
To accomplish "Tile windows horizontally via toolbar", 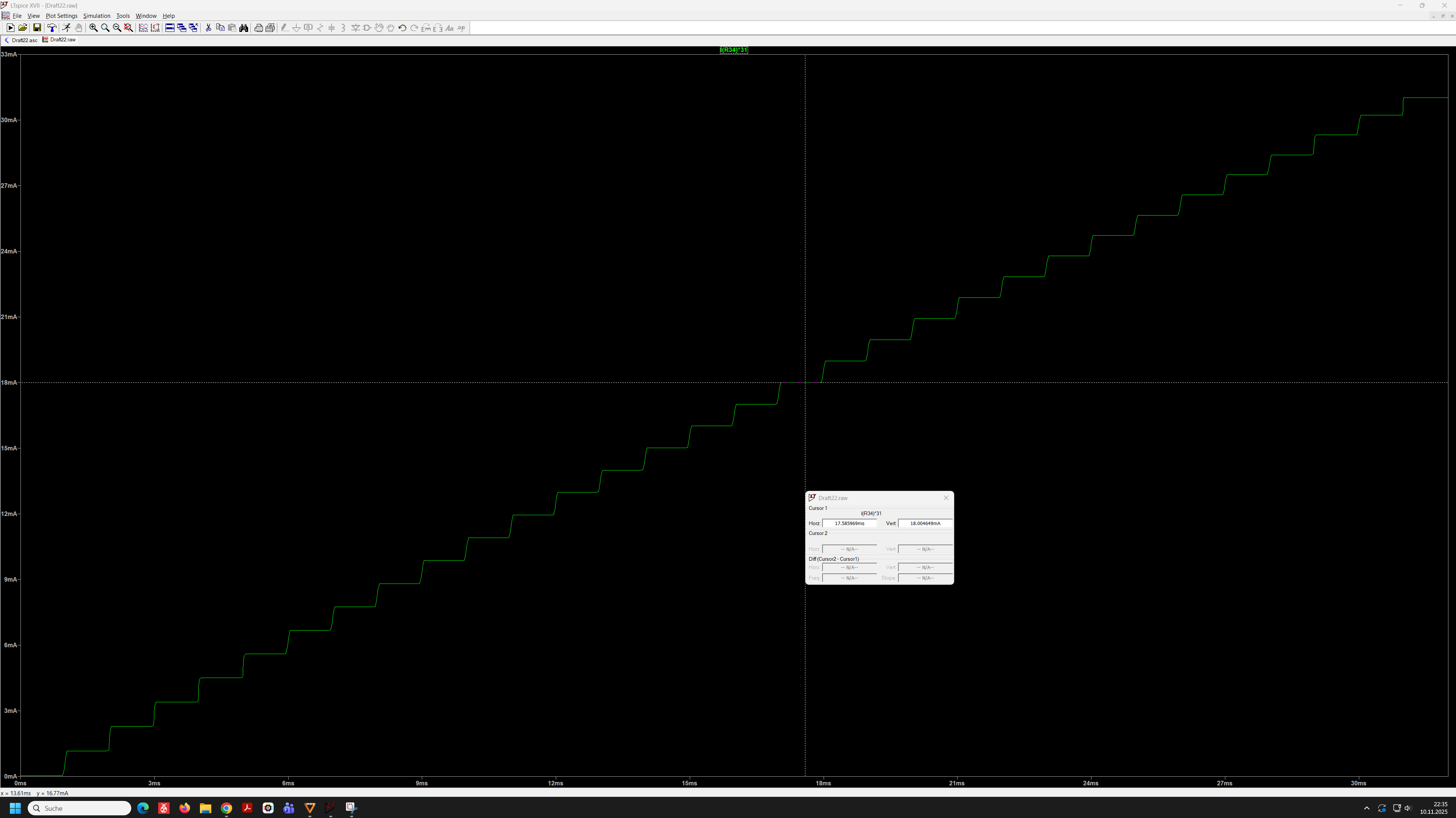I will (170, 28).
